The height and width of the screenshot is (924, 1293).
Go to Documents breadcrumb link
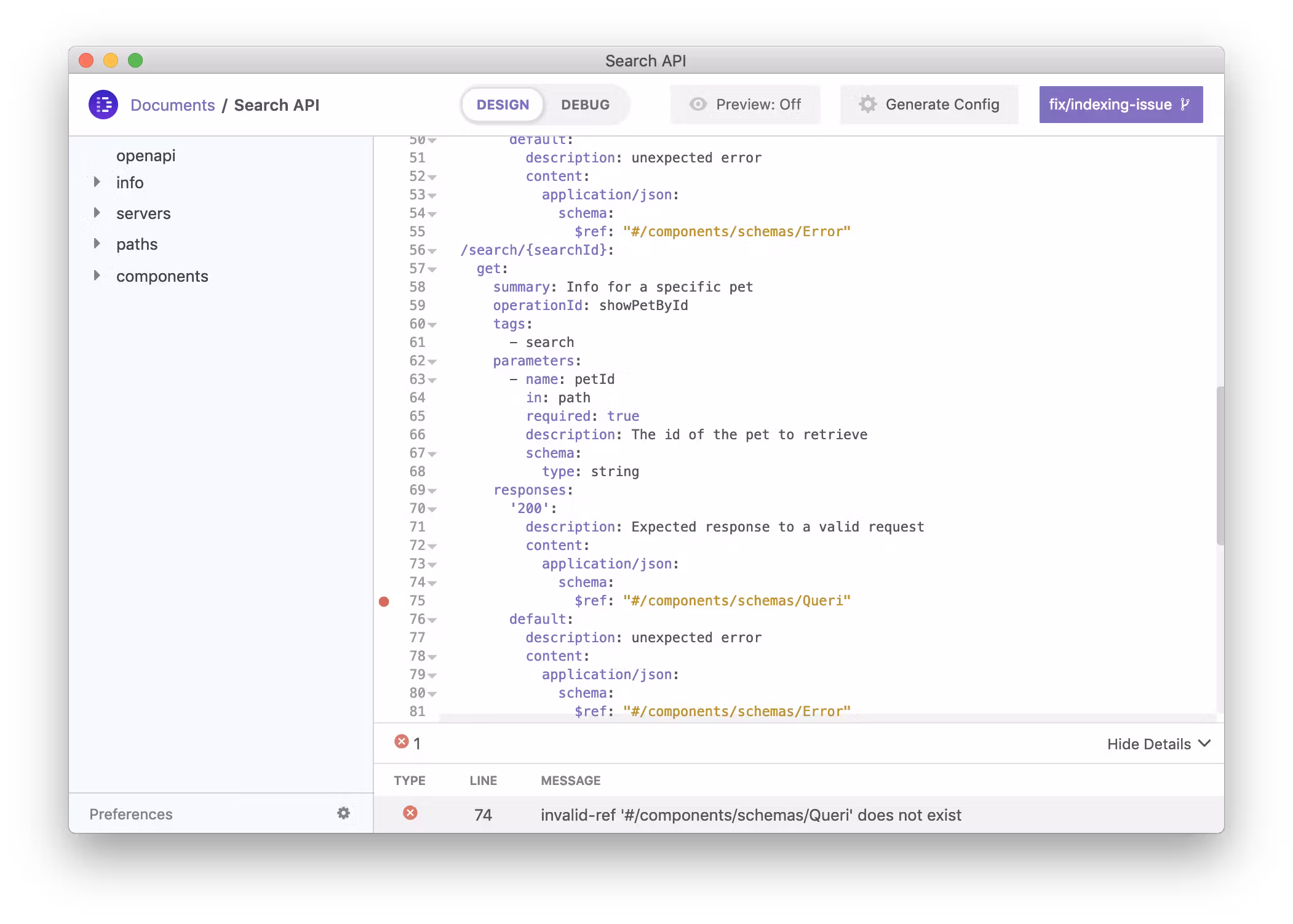click(x=172, y=105)
